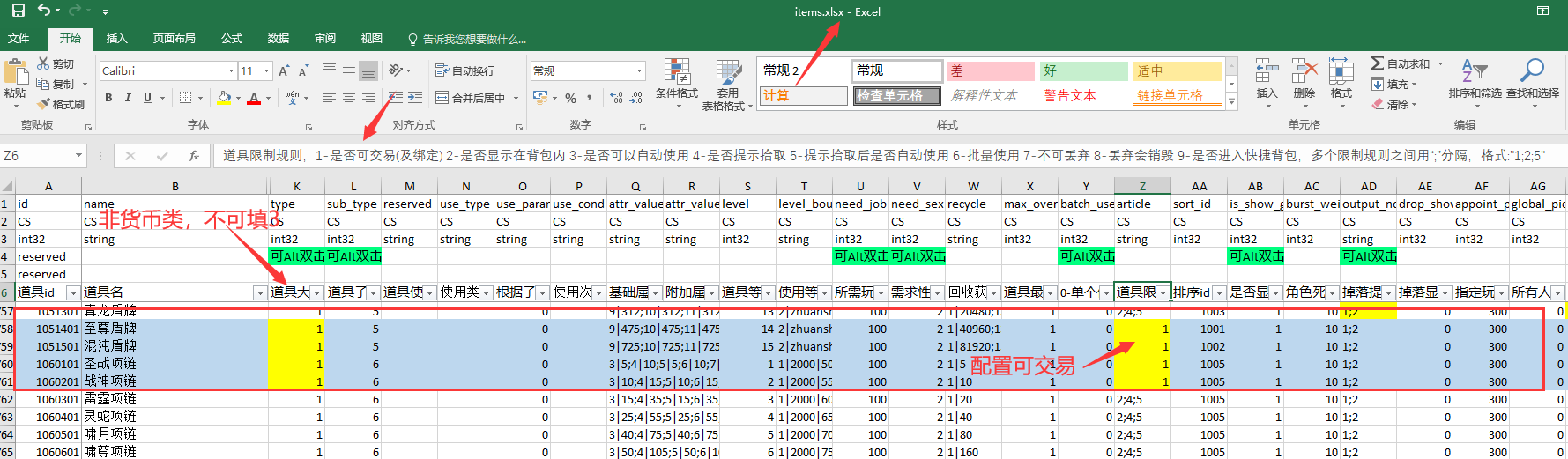Click the Save icon in quick access toolbar

(x=18, y=11)
